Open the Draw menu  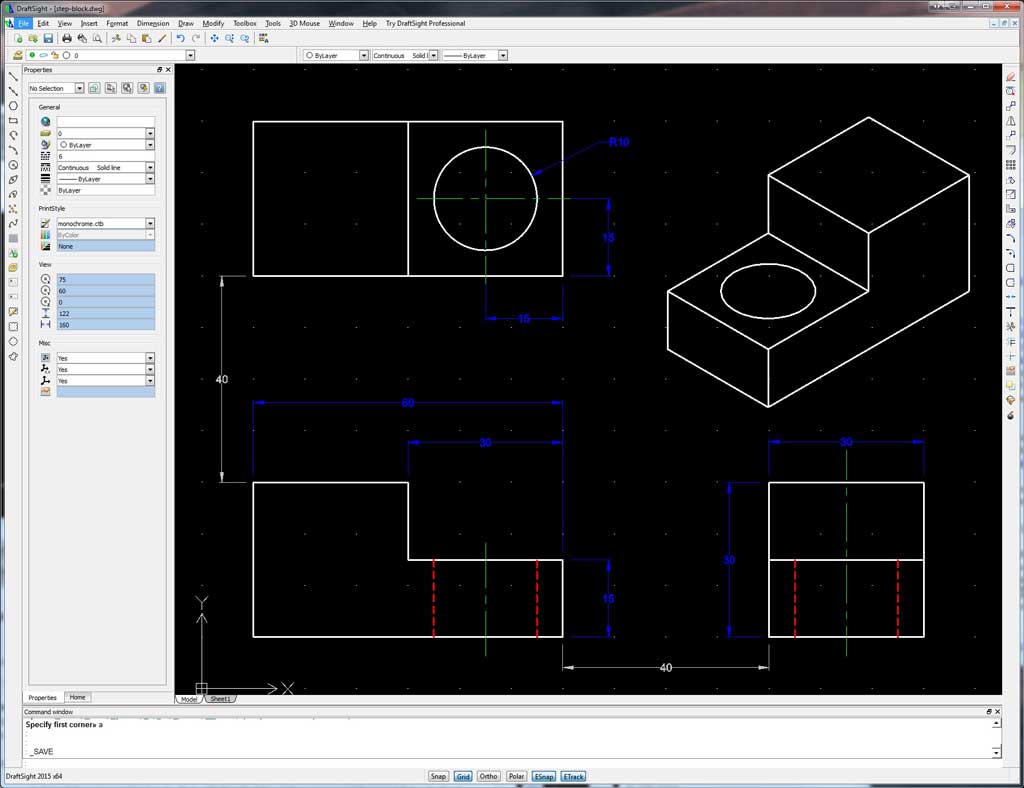coord(186,24)
